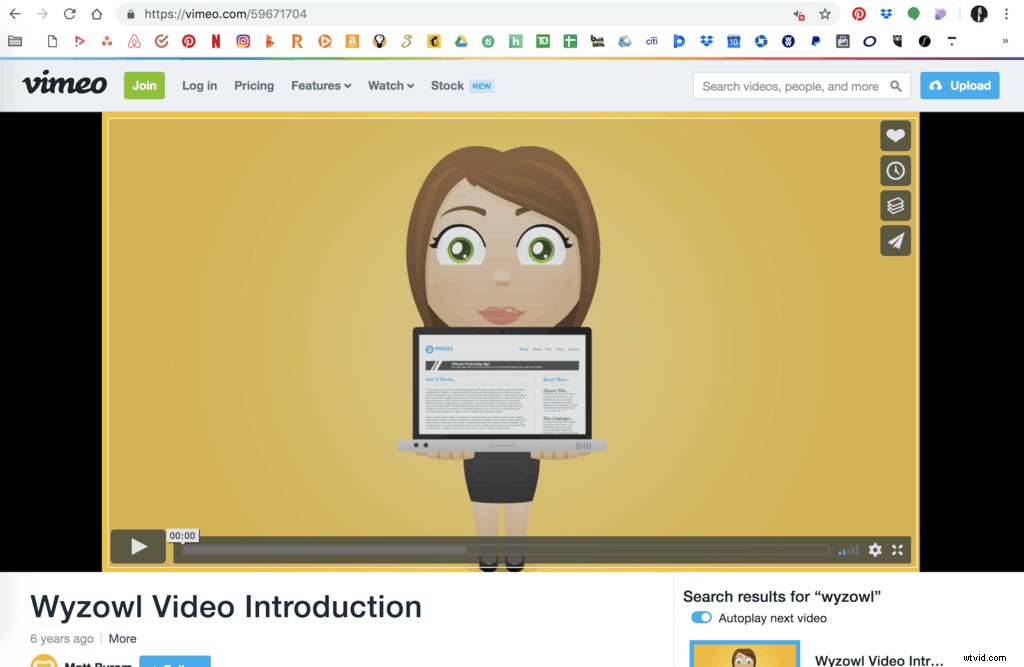Viewport: 1024px width, 667px height.
Task: Click the Pinterest extension icon in the toolbar
Action: click(858, 15)
